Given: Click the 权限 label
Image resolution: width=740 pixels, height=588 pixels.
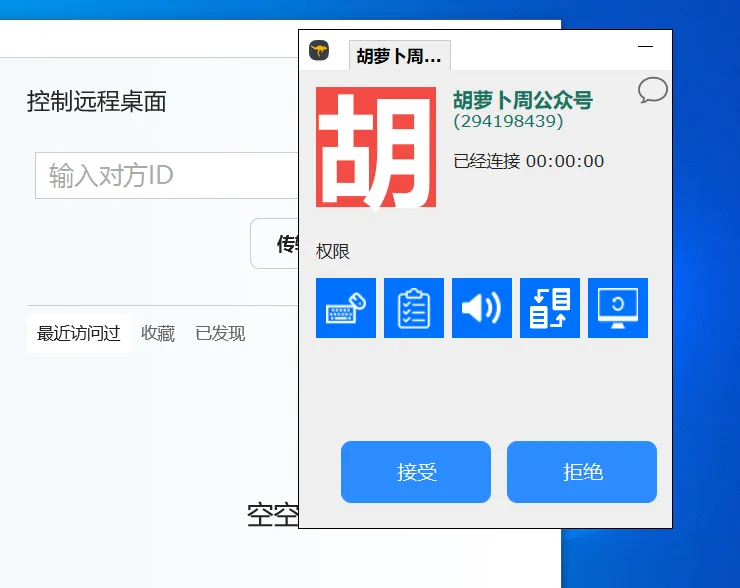Looking at the screenshot, I should (x=333, y=252).
